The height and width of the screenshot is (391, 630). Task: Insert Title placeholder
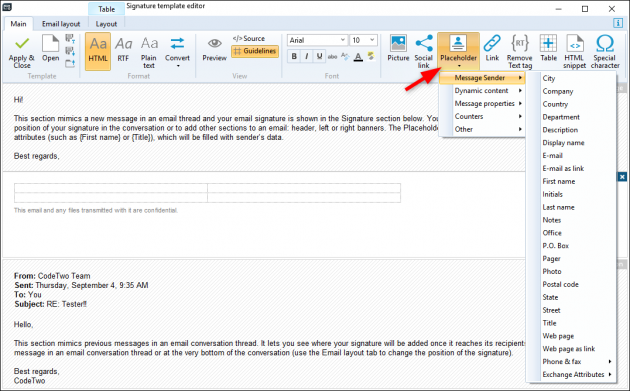tap(571, 323)
